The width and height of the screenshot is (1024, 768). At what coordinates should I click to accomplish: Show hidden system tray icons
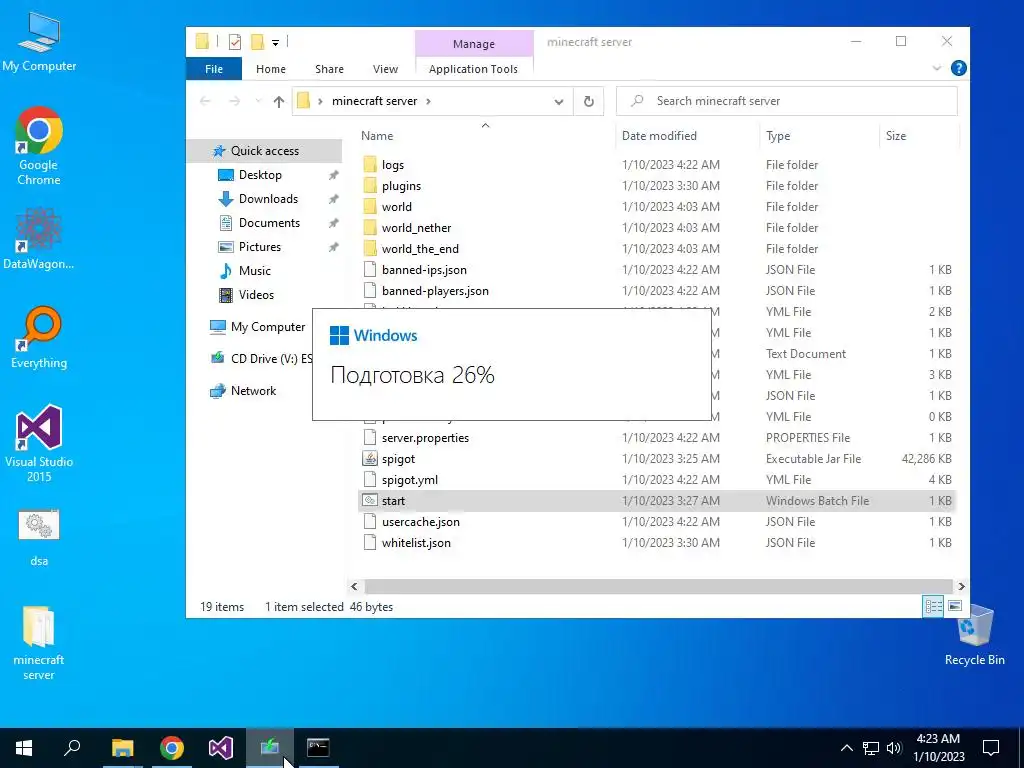click(846, 748)
